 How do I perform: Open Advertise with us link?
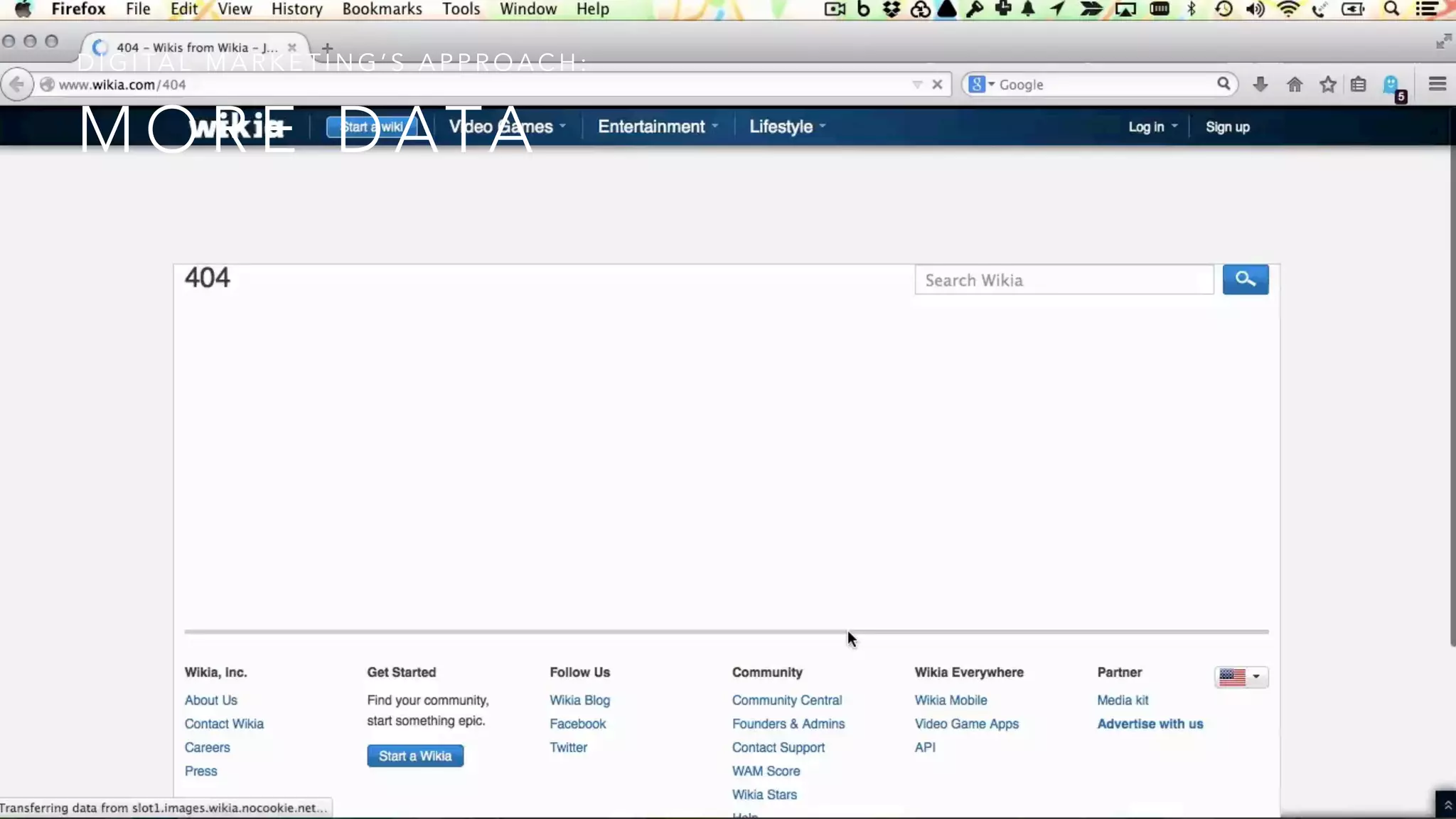coord(1150,724)
